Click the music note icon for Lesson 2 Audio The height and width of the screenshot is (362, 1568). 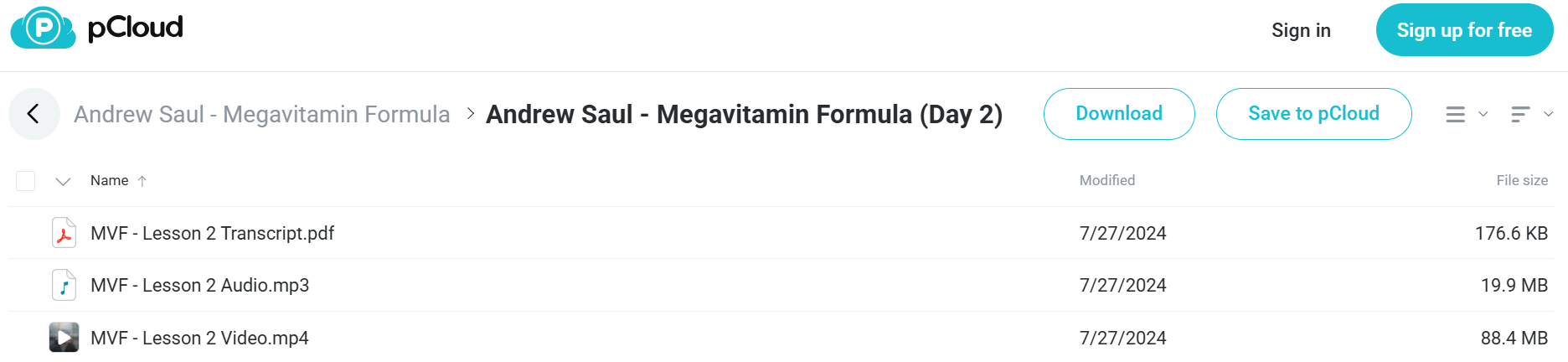click(x=64, y=285)
